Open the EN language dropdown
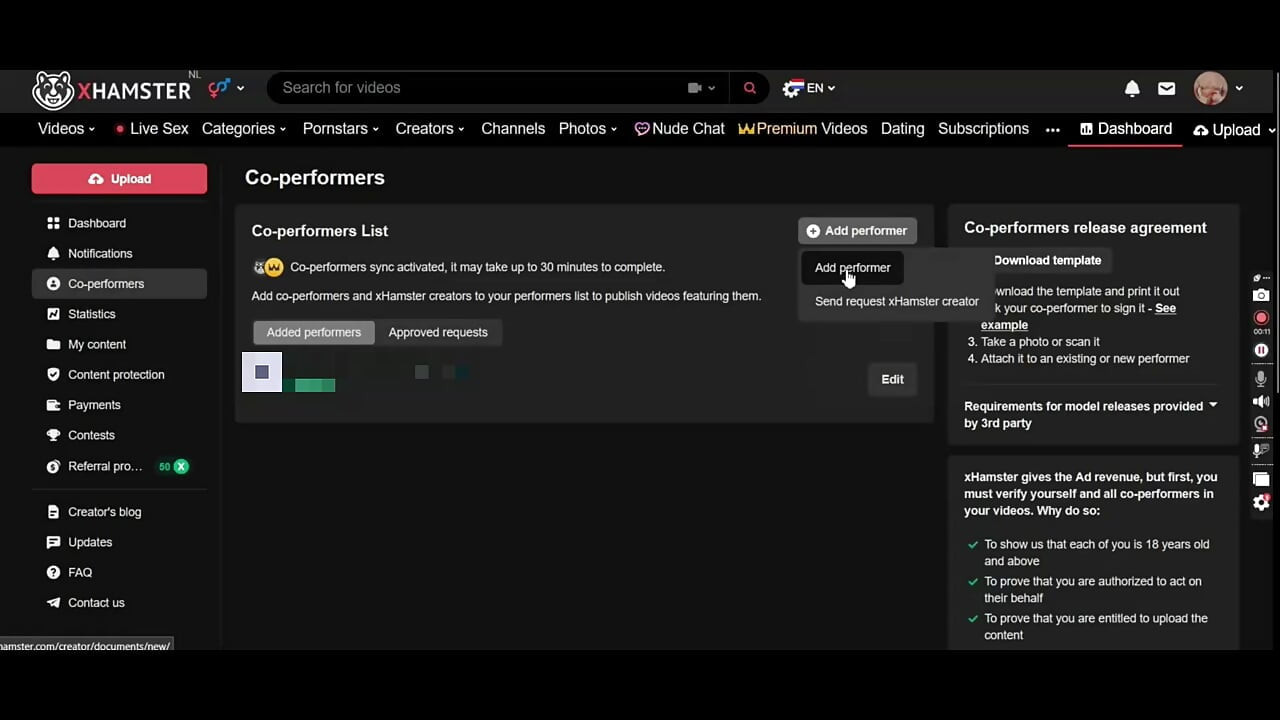 tap(810, 88)
